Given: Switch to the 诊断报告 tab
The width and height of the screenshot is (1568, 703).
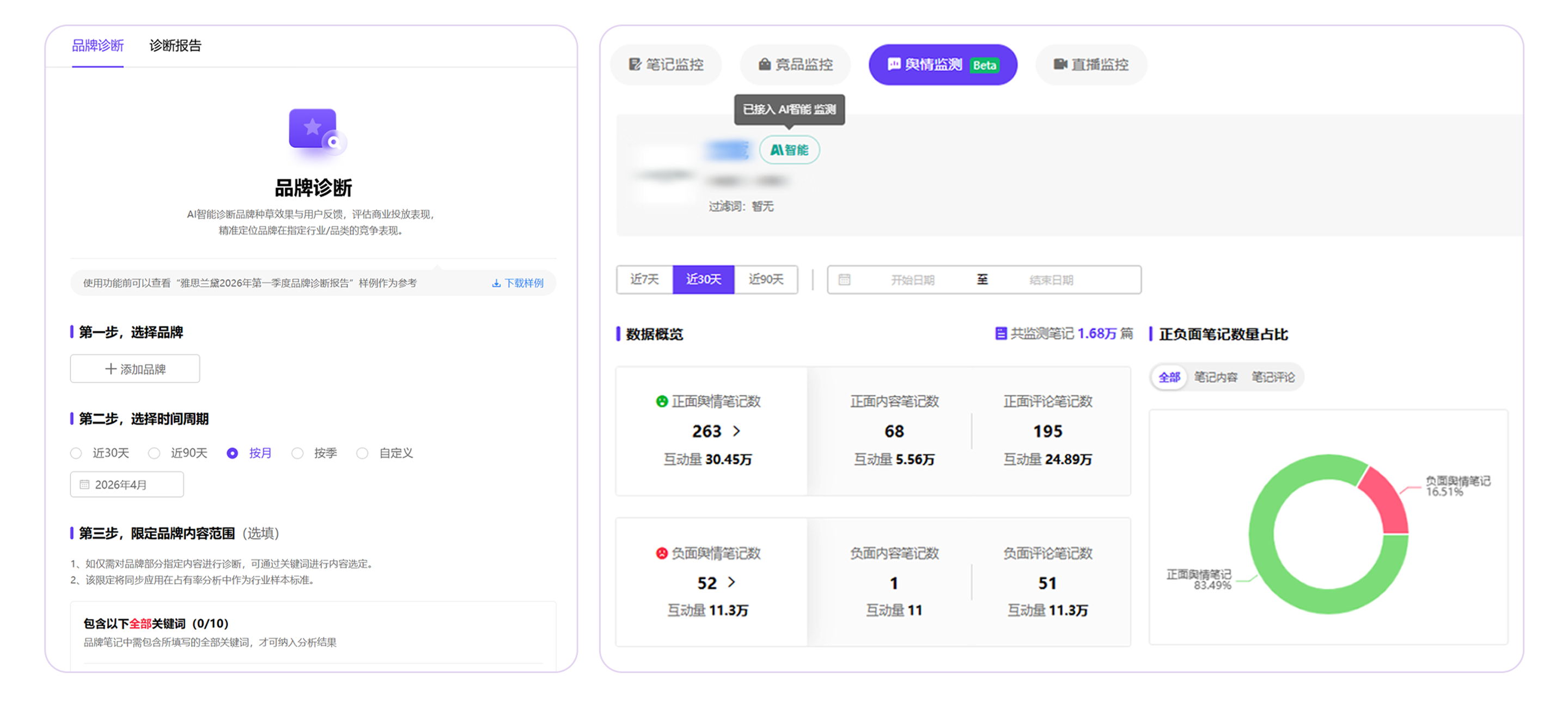Looking at the screenshot, I should tap(175, 46).
